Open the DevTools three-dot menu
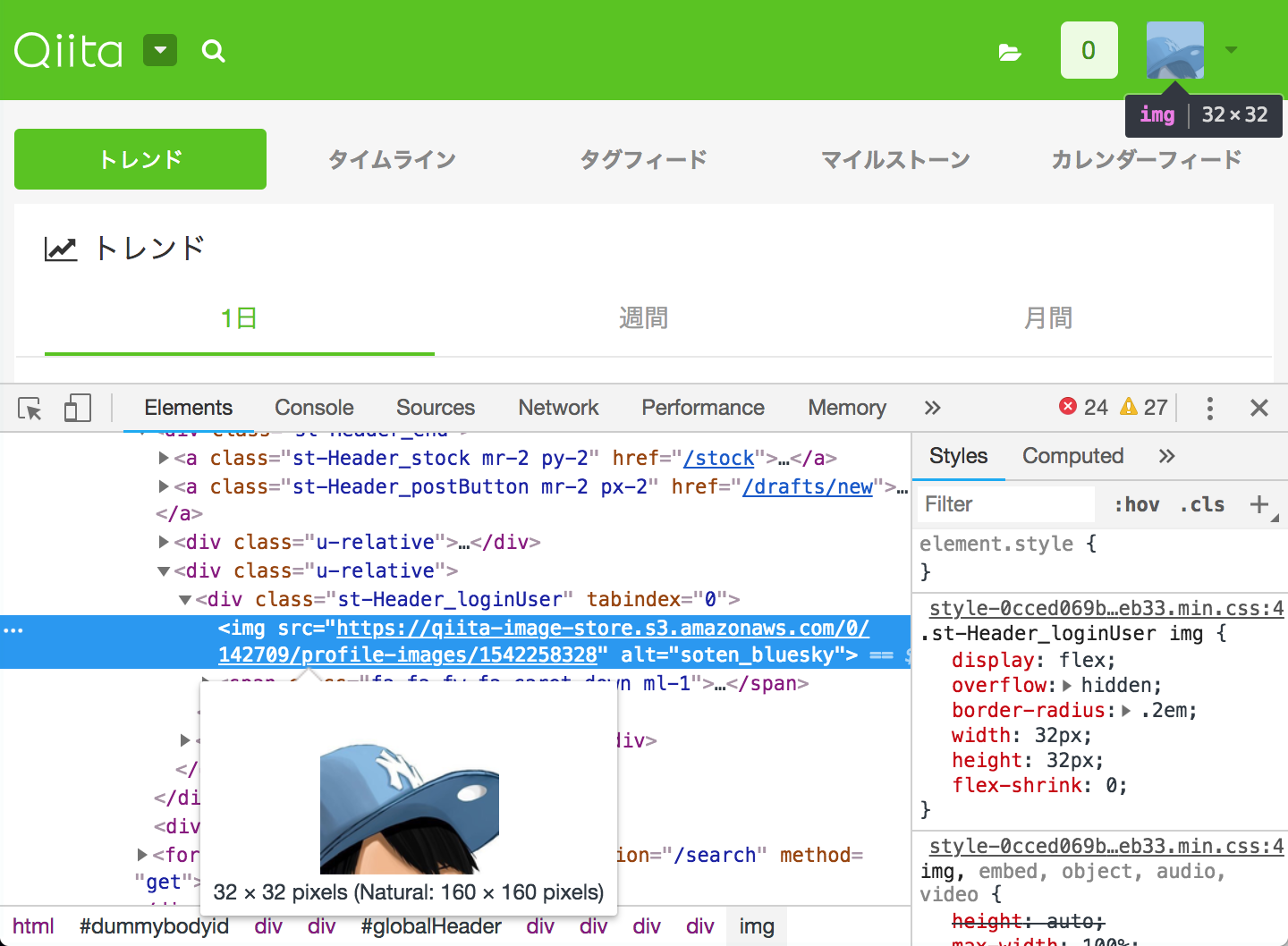Viewport: 1288px width, 946px height. [1209, 409]
